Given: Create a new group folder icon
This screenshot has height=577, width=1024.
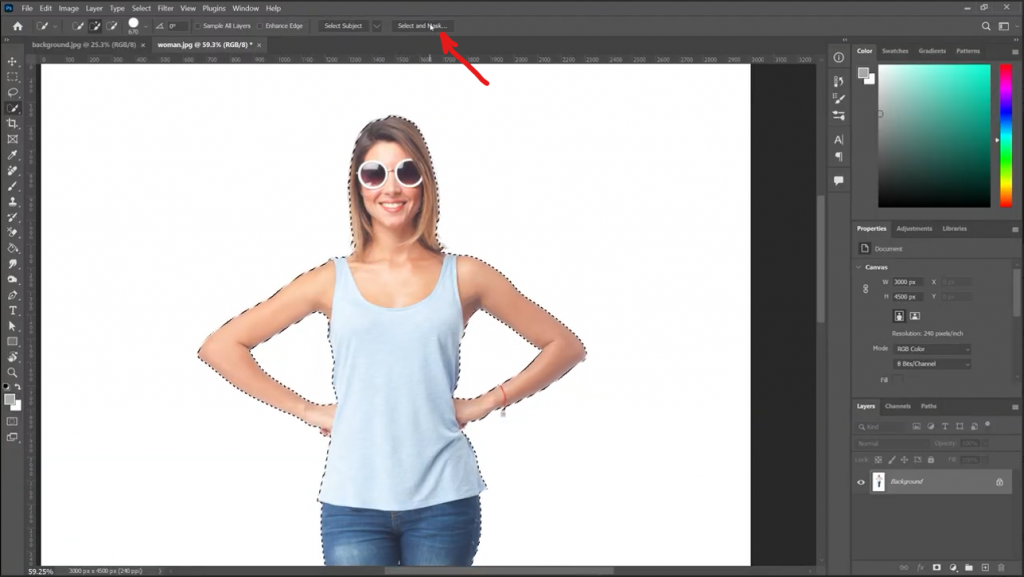Looking at the screenshot, I should click(969, 568).
